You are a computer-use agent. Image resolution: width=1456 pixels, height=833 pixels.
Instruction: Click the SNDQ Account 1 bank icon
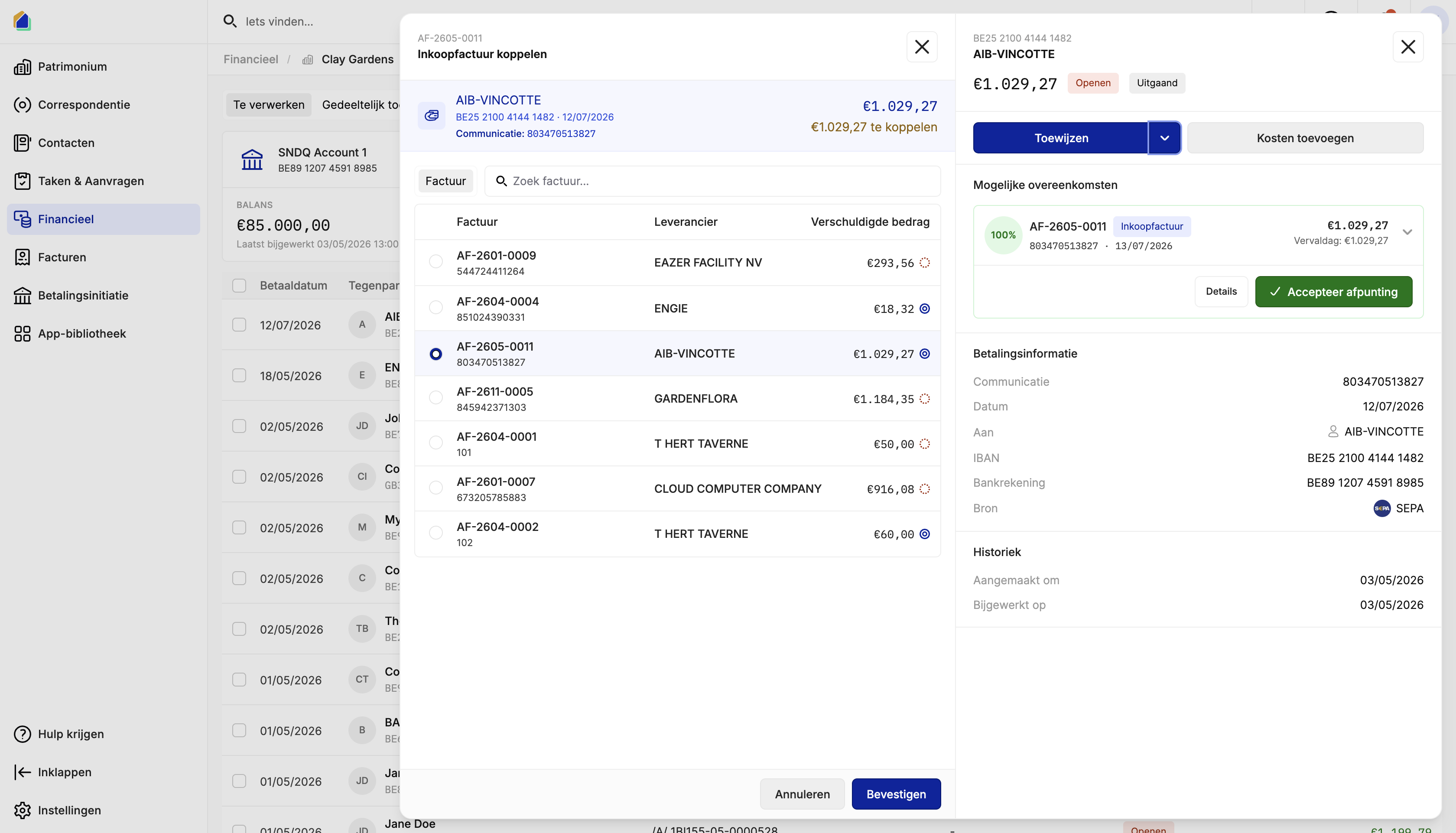point(252,159)
